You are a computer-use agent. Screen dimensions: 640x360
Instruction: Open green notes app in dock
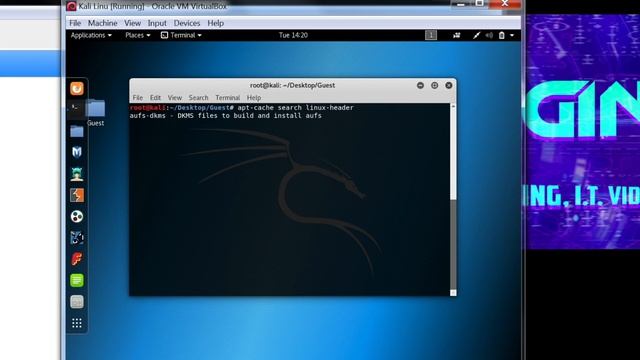tap(77, 280)
